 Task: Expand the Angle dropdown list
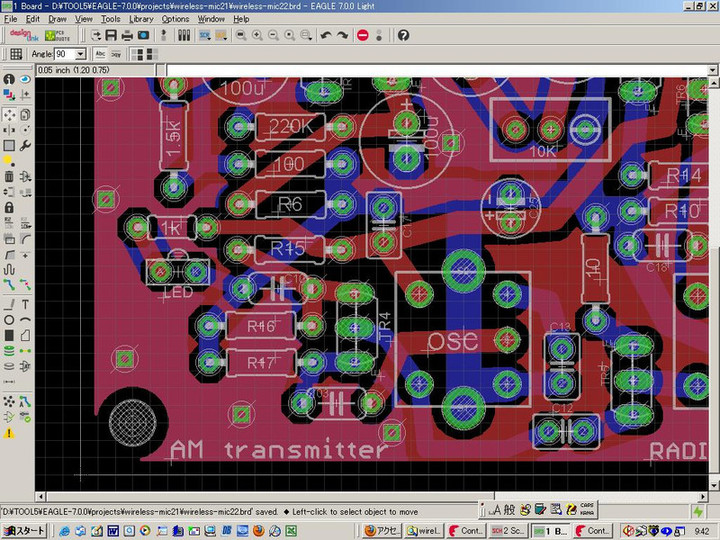81,54
